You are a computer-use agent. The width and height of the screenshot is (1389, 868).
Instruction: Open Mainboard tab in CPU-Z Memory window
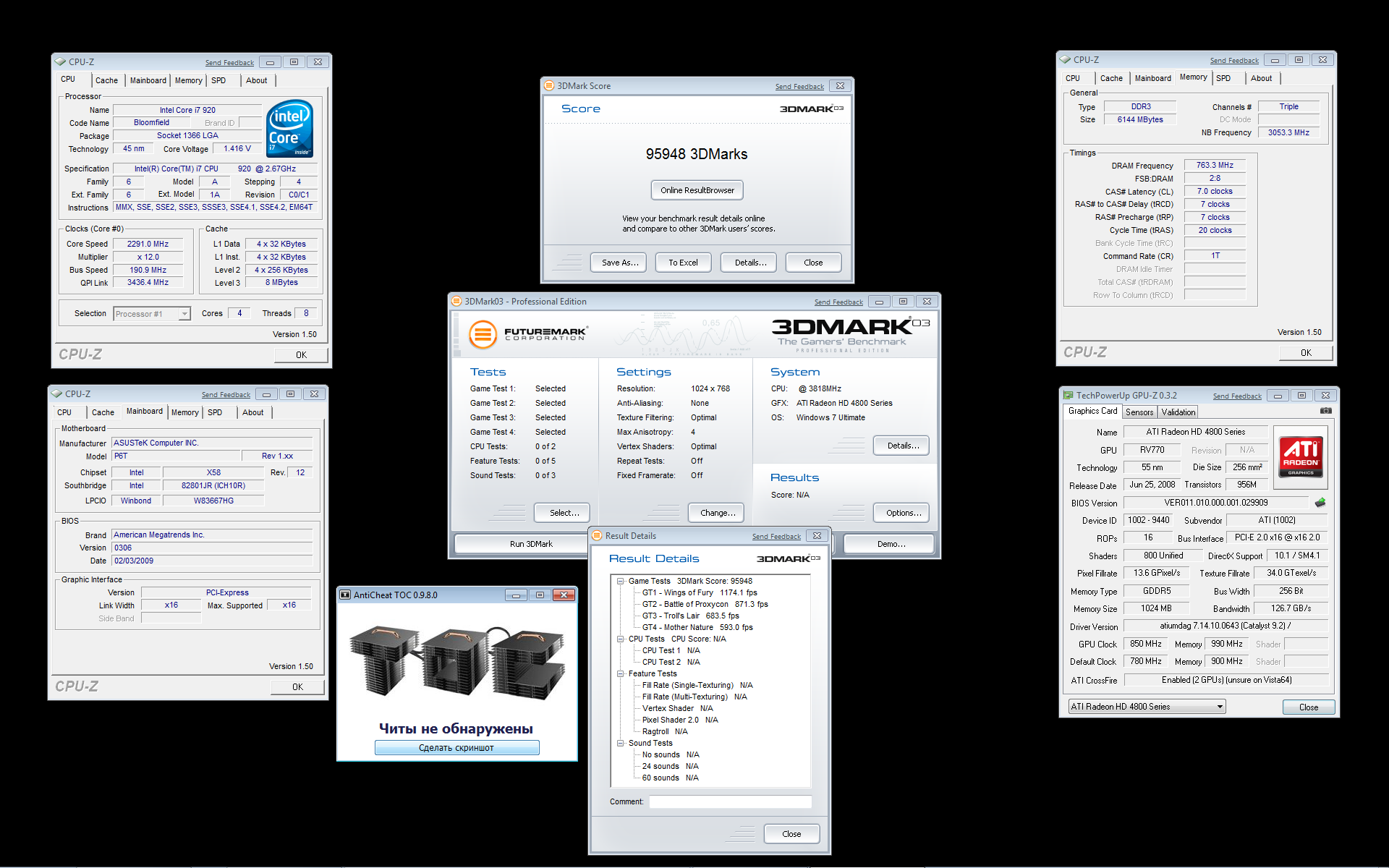(x=1152, y=78)
